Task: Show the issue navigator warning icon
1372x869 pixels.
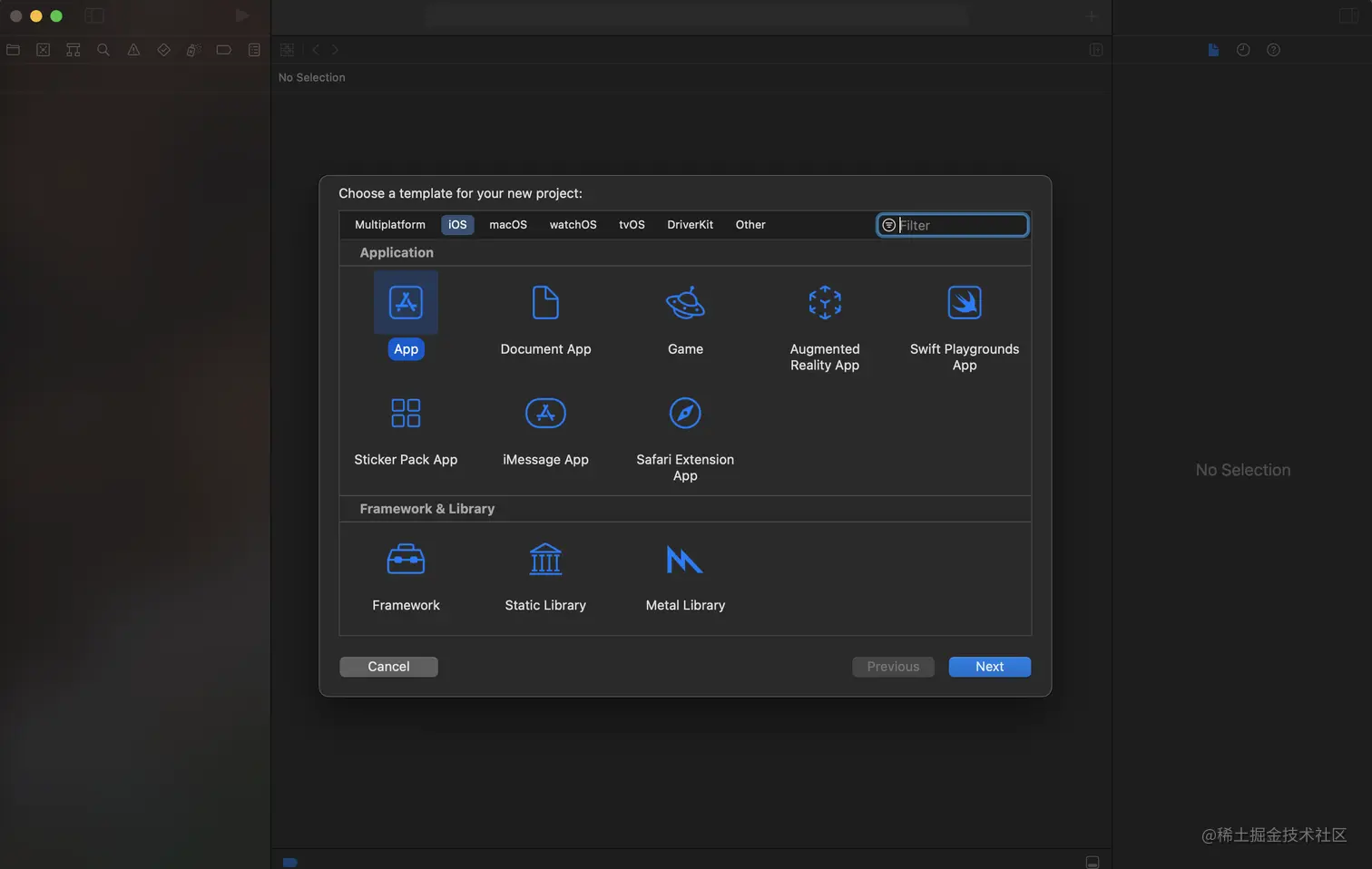Action: coord(133,50)
